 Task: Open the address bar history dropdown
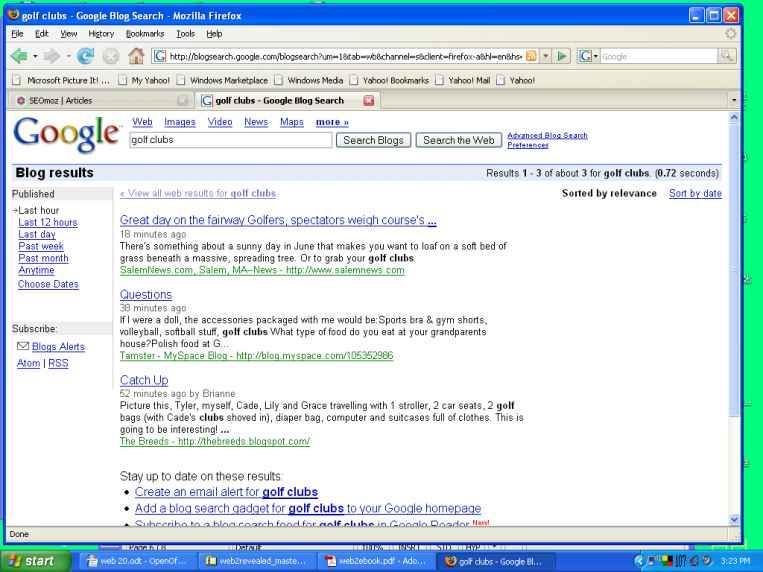coord(547,56)
